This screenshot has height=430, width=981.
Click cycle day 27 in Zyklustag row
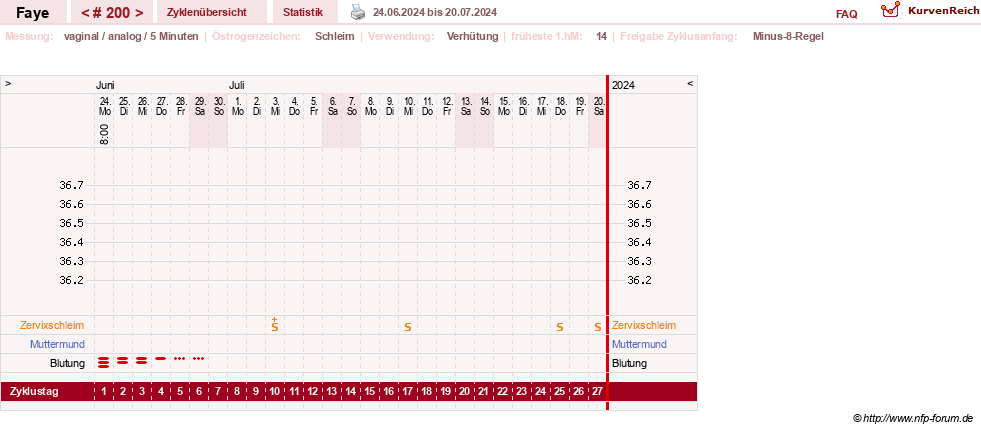[x=597, y=392]
